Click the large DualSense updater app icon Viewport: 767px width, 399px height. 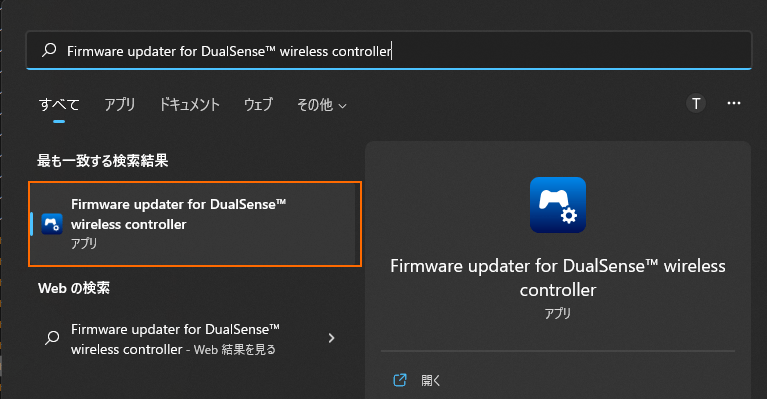558,205
